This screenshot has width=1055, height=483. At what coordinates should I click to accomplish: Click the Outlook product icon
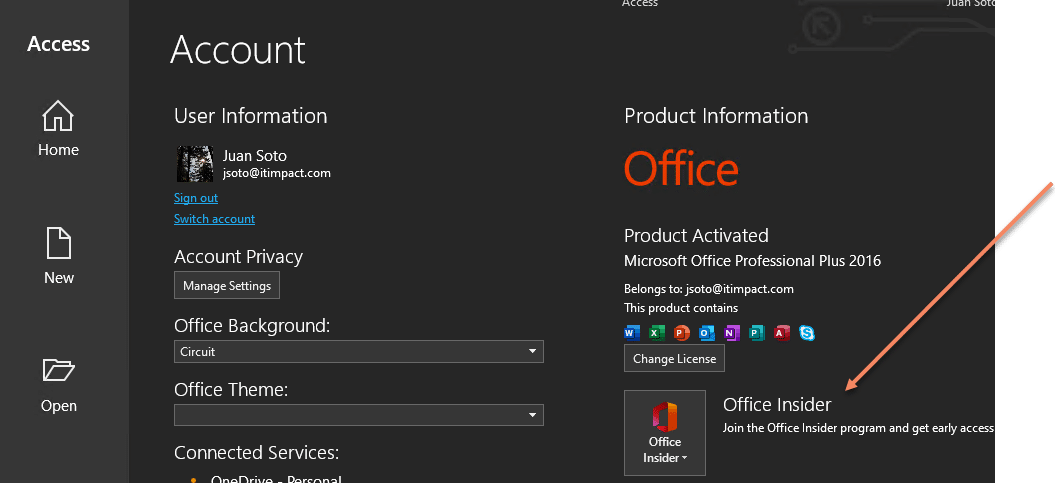click(x=706, y=332)
